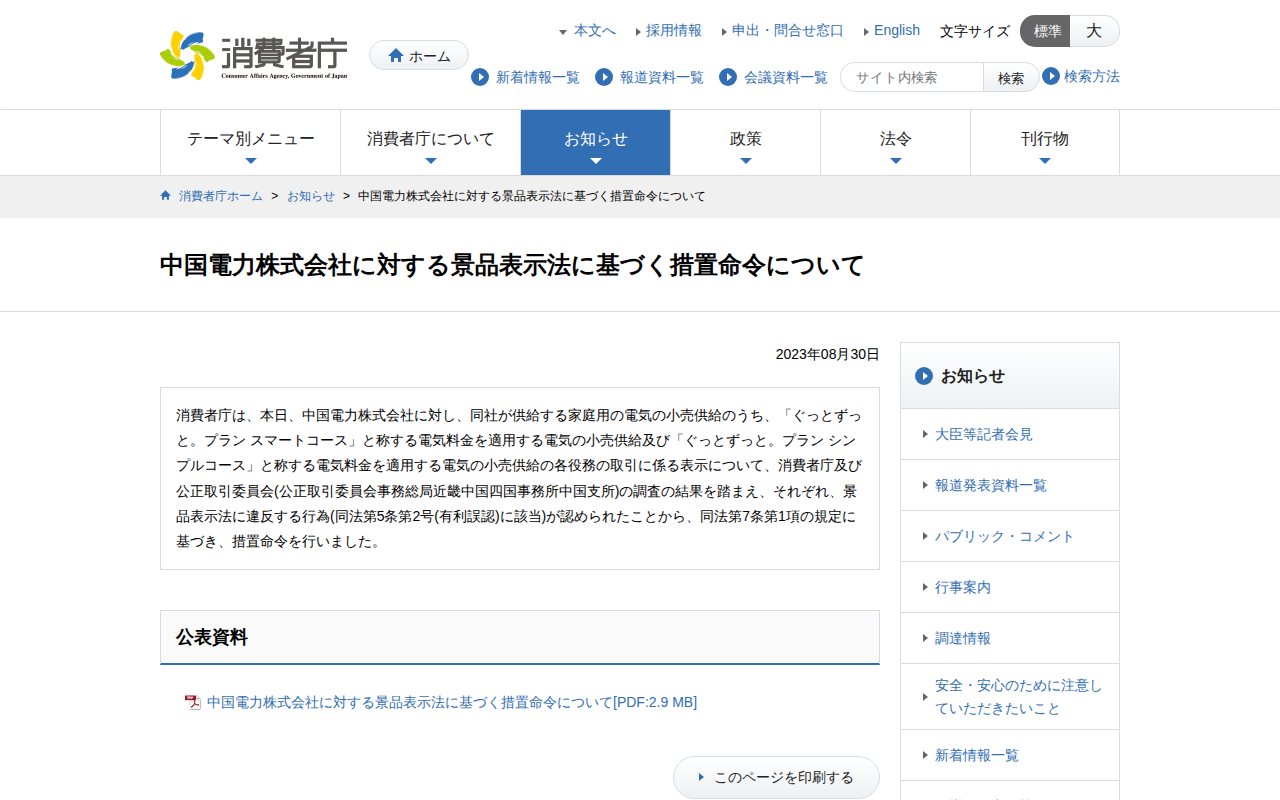1280x800 pixels.
Task: Click the arrow icon beside 検索方法
Action: [x=1051, y=76]
